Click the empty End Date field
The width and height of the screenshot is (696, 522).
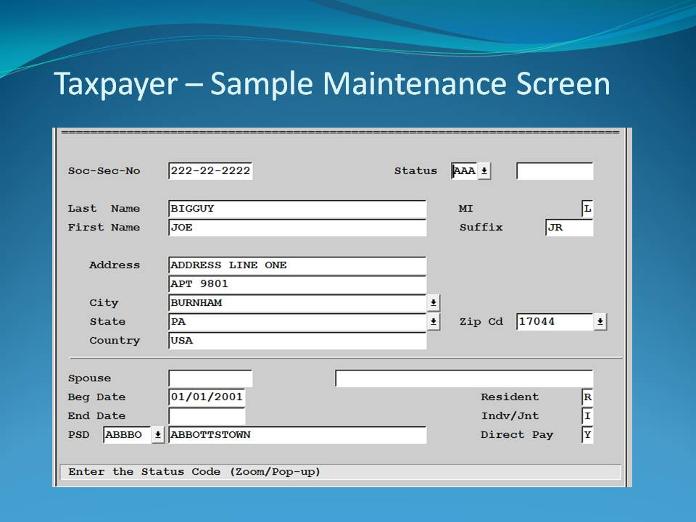pos(206,416)
